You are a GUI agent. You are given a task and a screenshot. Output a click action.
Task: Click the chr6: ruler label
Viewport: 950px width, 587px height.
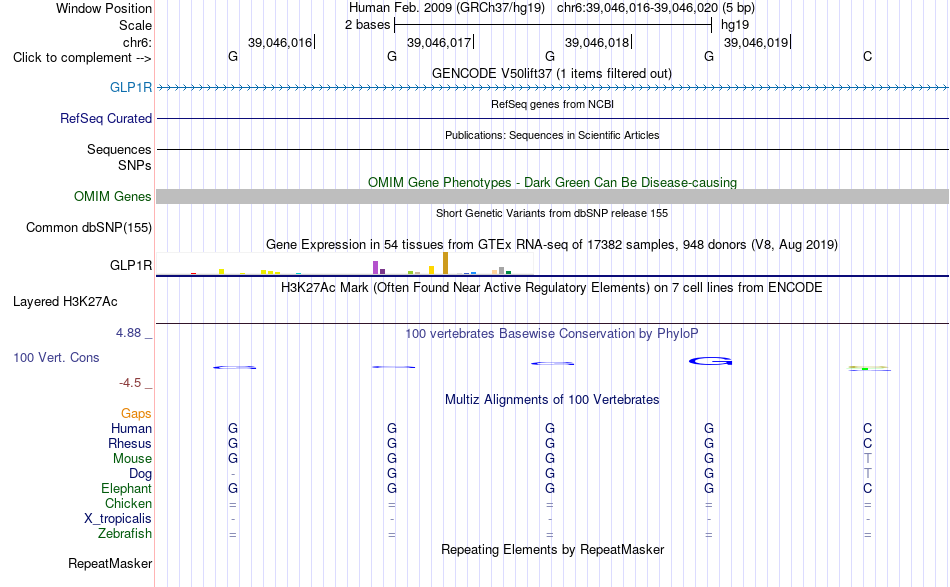[137, 42]
